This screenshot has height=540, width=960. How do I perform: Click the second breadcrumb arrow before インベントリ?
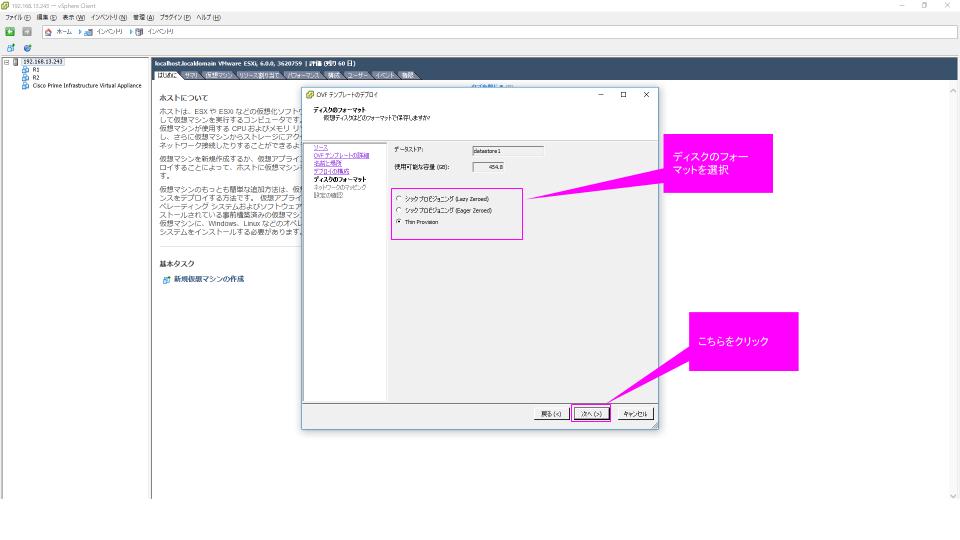click(130, 32)
